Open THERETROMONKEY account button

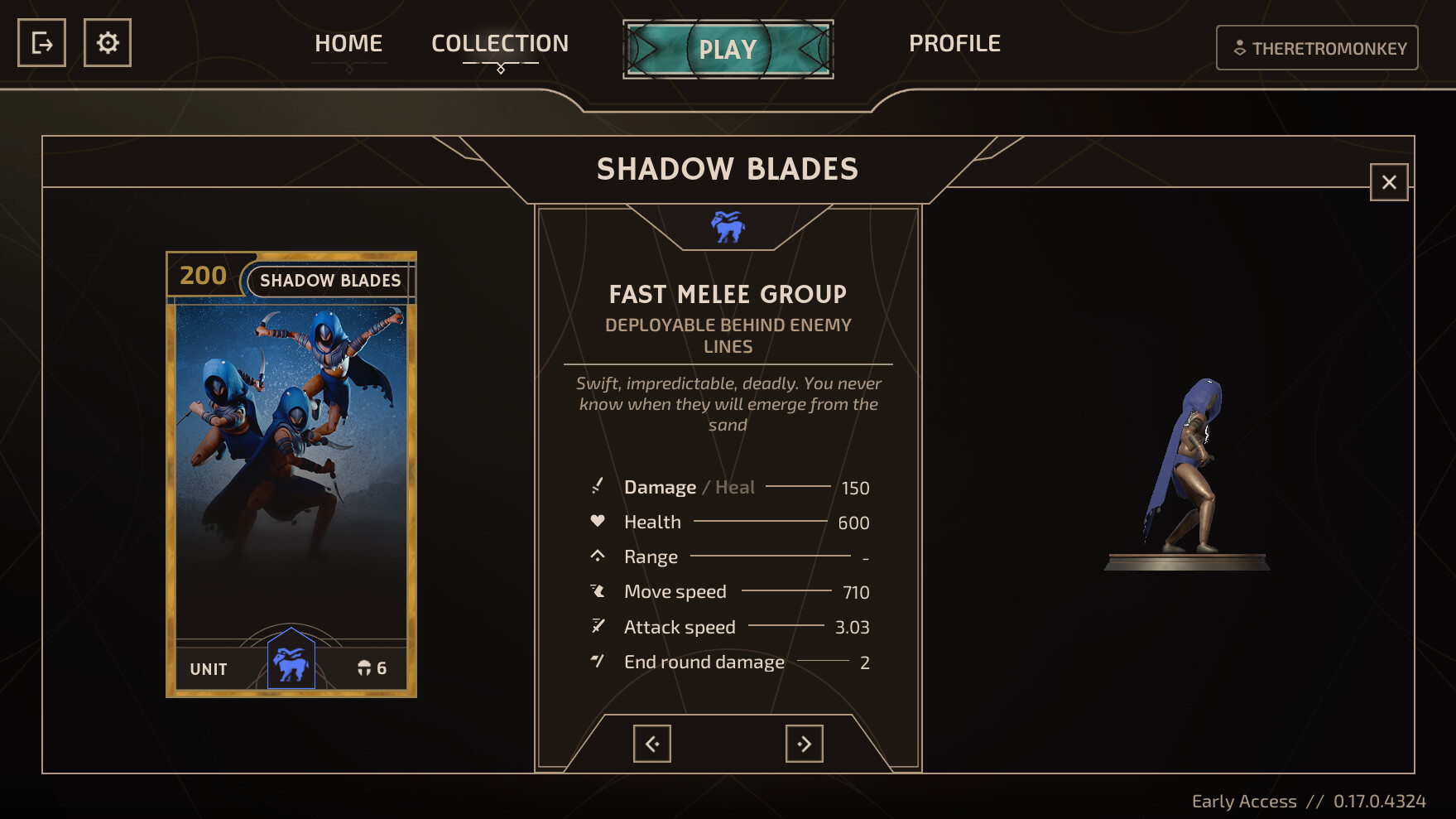point(1317,48)
